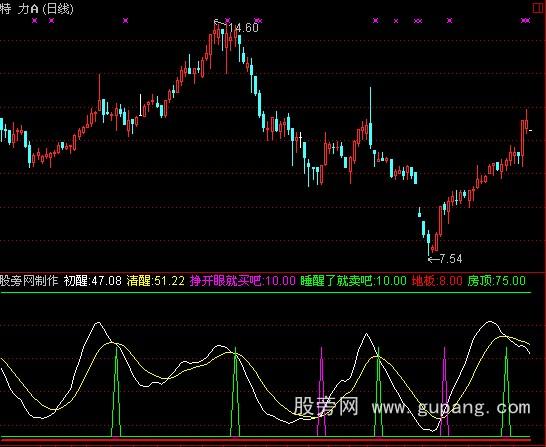This screenshot has height=447, width=546.
Task: Click the chart title 特力A (日线)
Action: click(x=37, y=9)
